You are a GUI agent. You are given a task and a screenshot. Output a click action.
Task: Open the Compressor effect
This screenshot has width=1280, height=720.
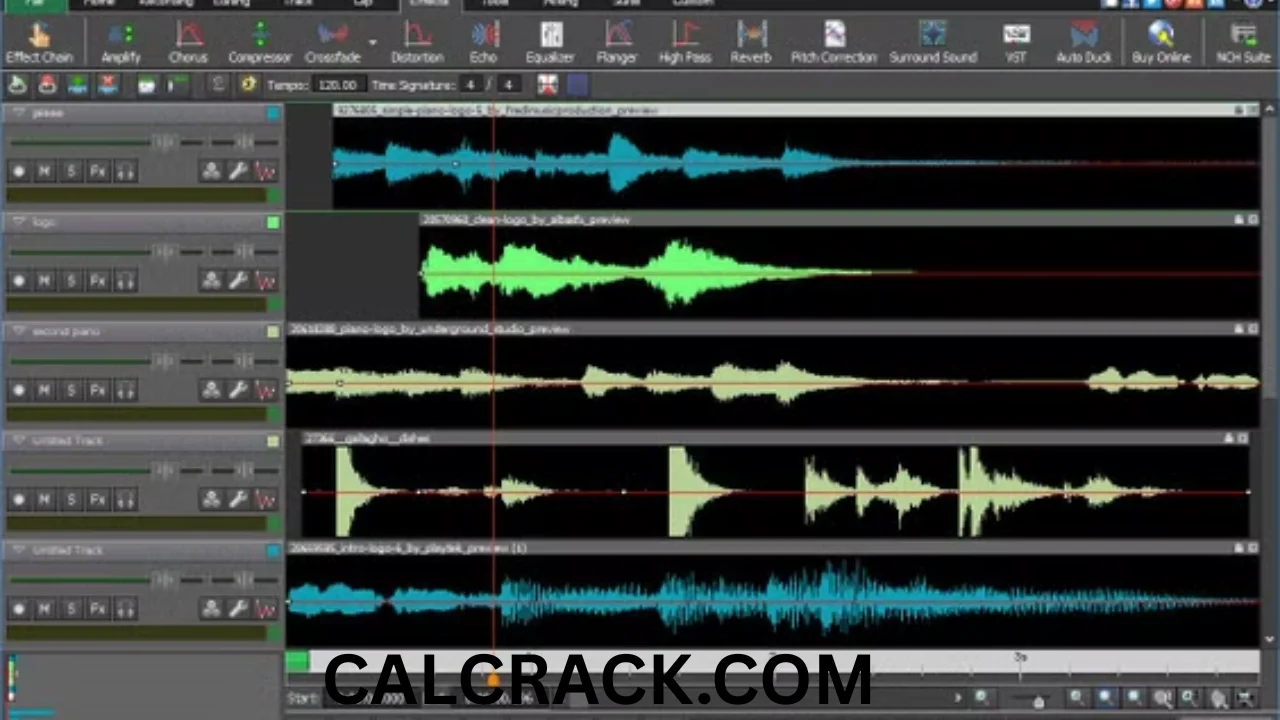(x=260, y=43)
